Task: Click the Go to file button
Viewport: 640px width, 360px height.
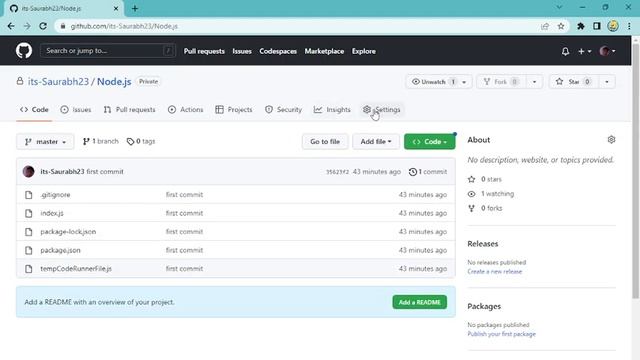Action: (325, 142)
